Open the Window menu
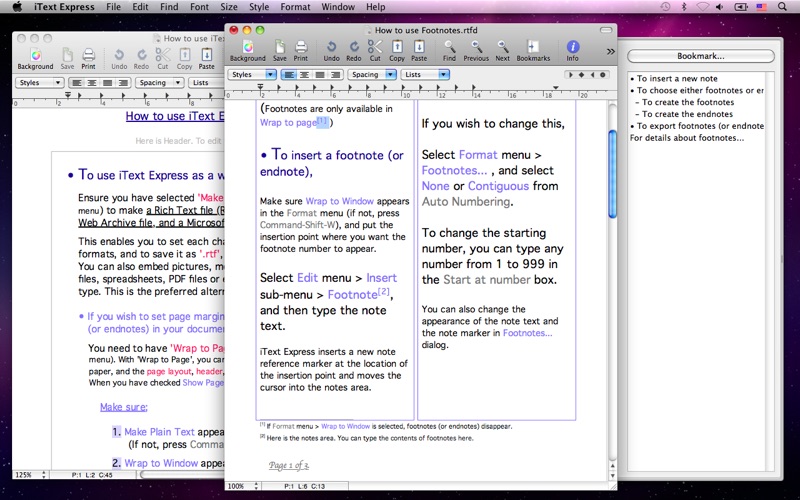This screenshot has width=800, height=500. click(338, 7)
